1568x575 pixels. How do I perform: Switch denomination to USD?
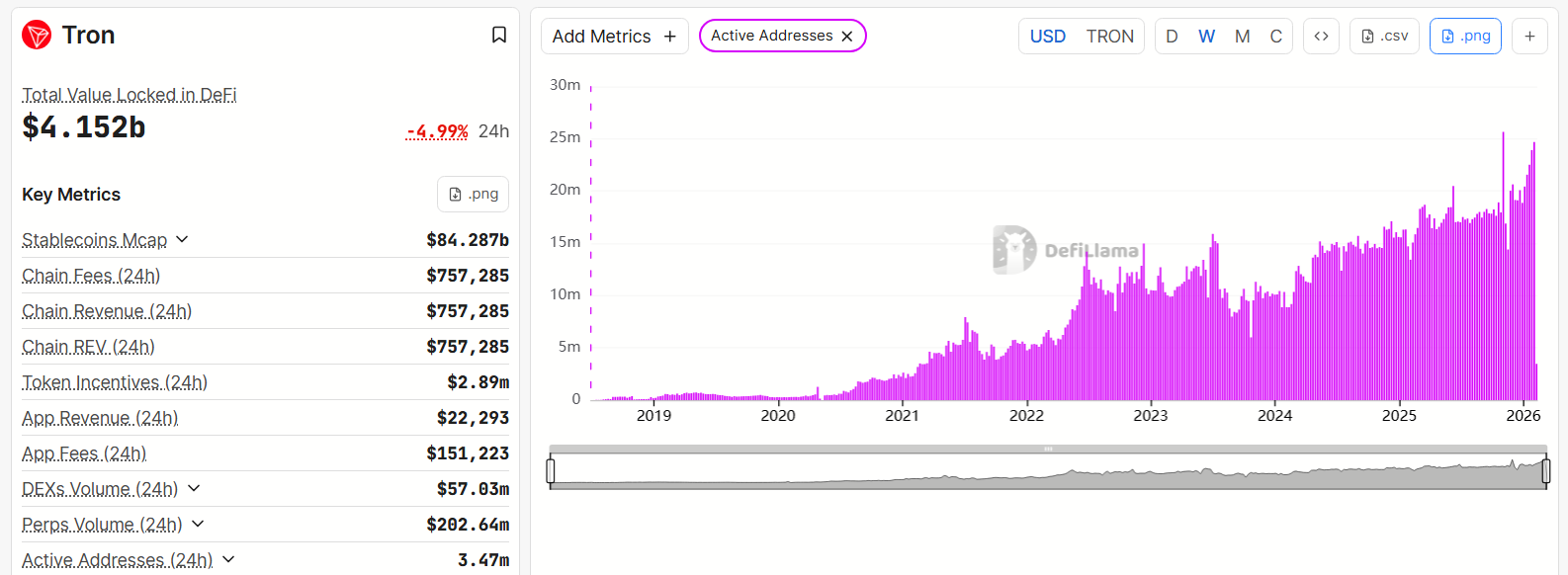pos(1048,37)
